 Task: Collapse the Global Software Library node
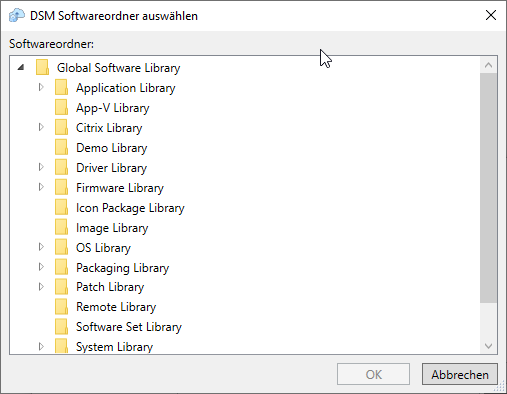pyautogui.click(x=21, y=67)
